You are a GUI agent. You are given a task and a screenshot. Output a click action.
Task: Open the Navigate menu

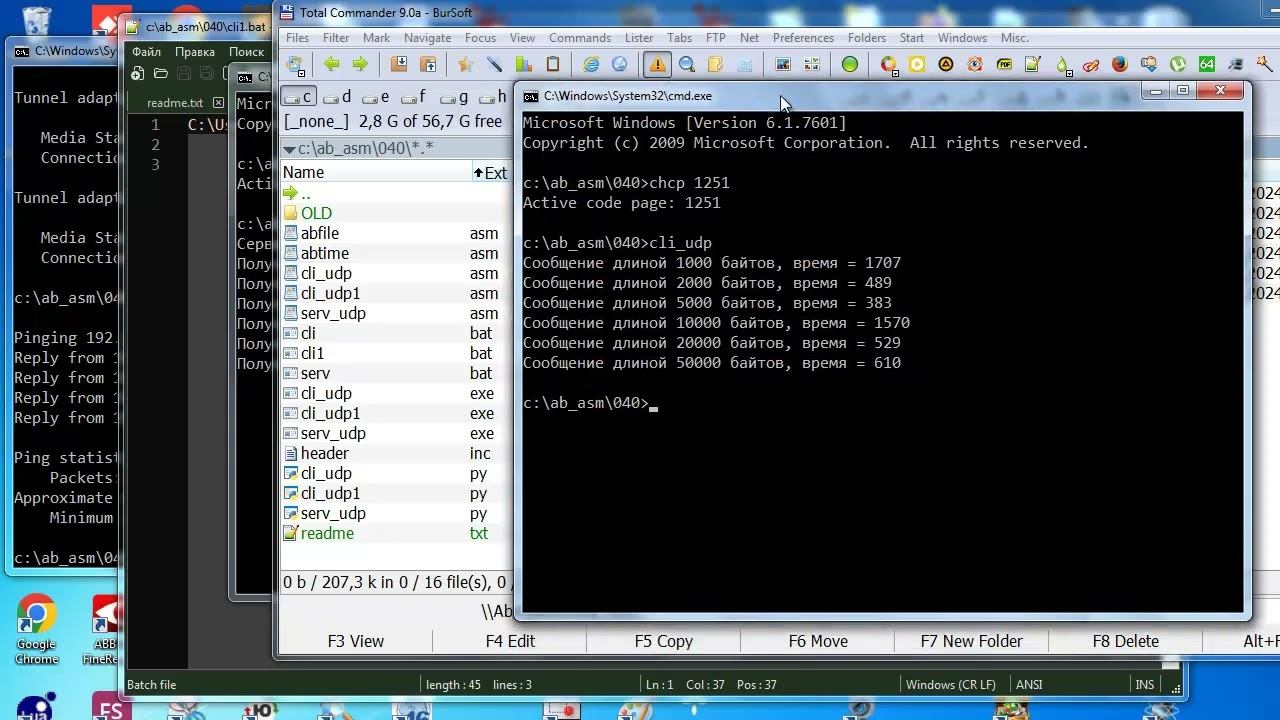click(x=428, y=38)
